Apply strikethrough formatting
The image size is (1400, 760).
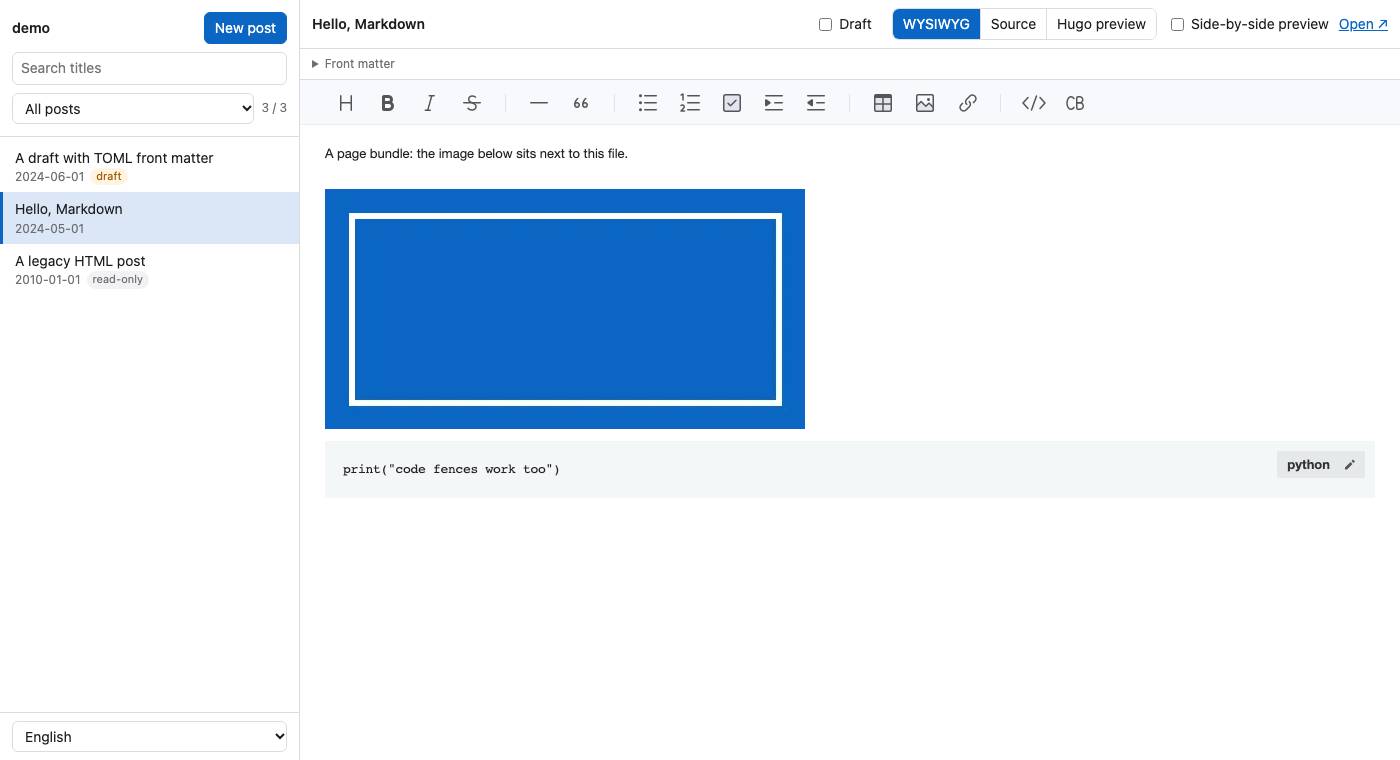pos(472,103)
